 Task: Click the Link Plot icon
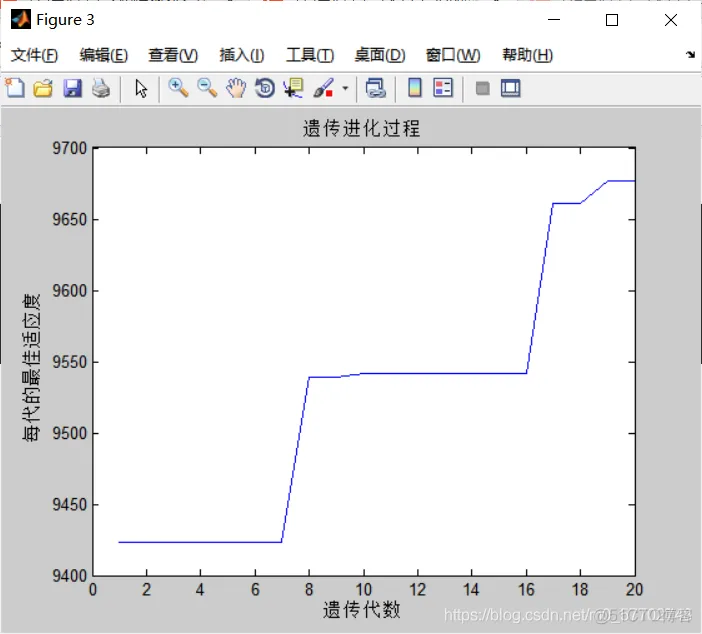(x=376, y=88)
